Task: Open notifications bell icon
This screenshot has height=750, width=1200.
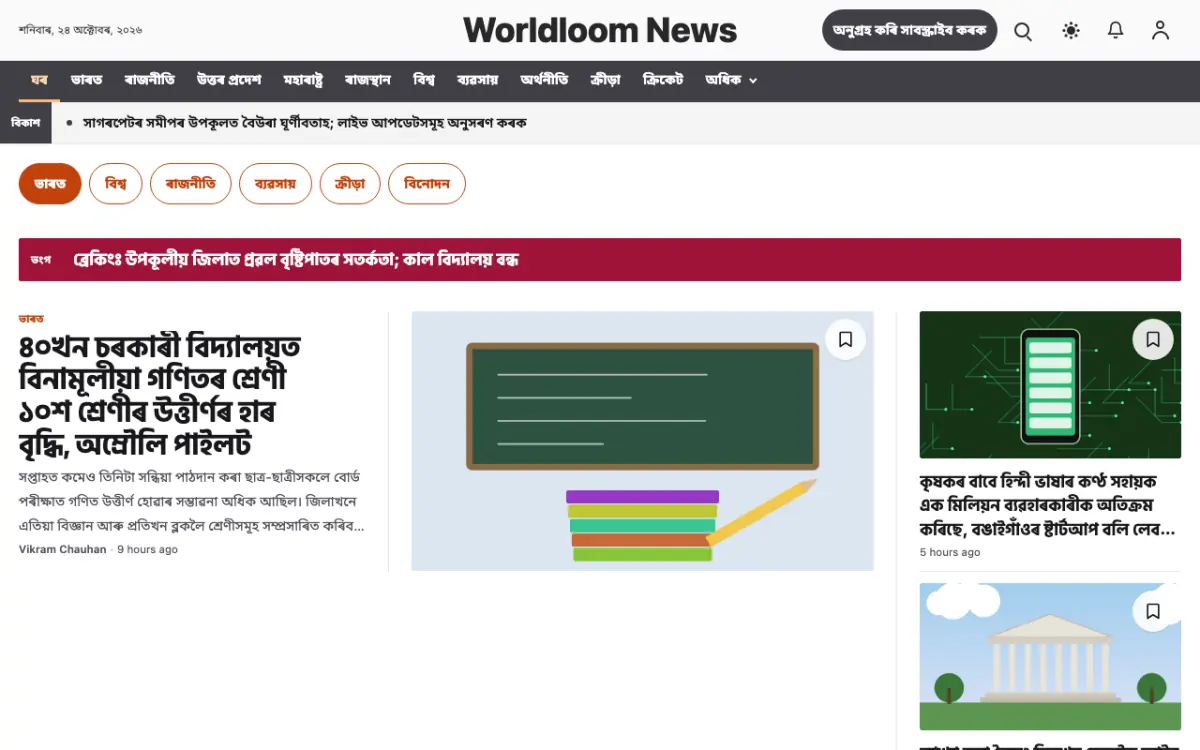Action: click(1116, 31)
